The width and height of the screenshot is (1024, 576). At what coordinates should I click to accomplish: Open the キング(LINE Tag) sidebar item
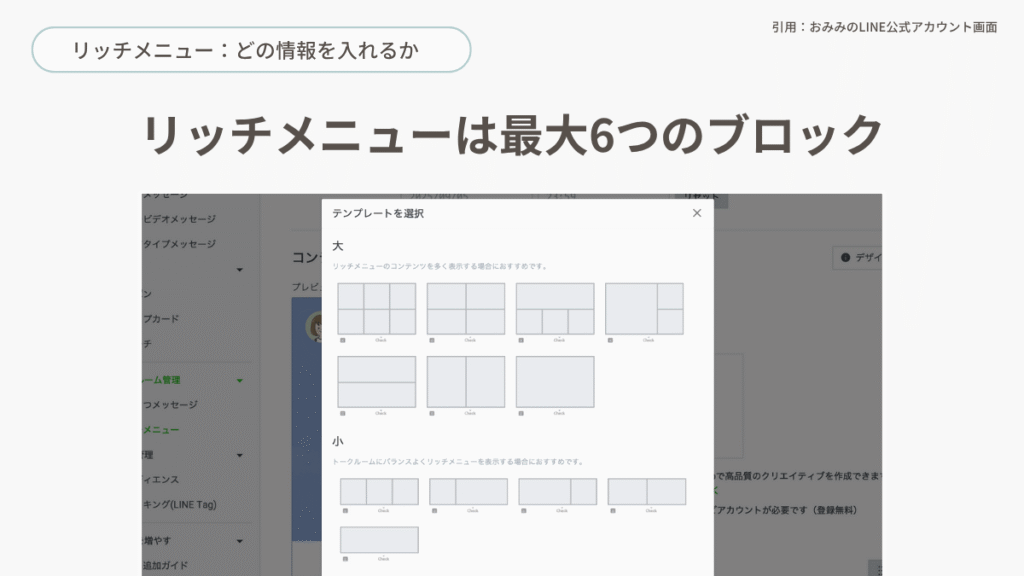[179, 504]
